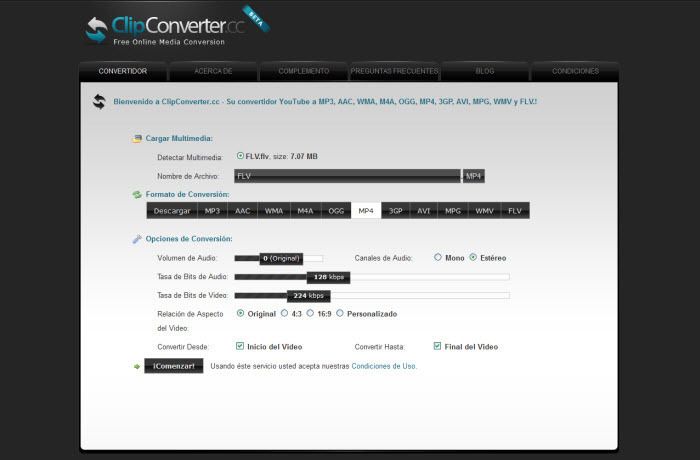Viewport: 700px width, 460px height.
Task: Select 3GP conversion format
Action: (x=396, y=211)
